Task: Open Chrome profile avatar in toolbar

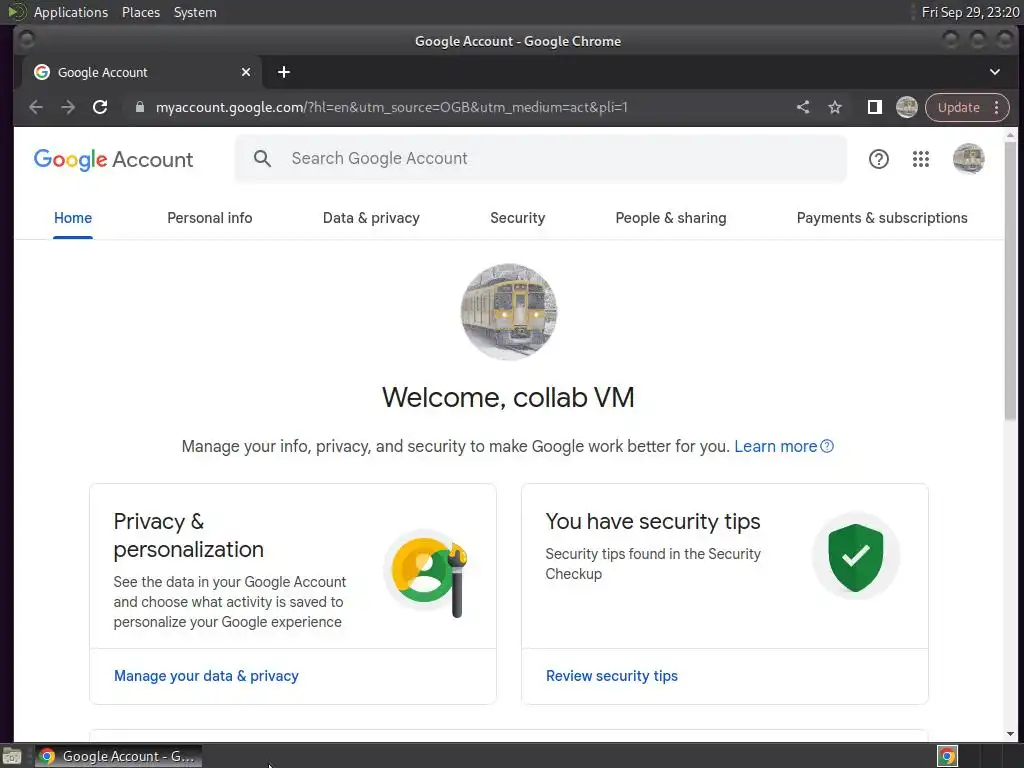Action: tap(906, 107)
